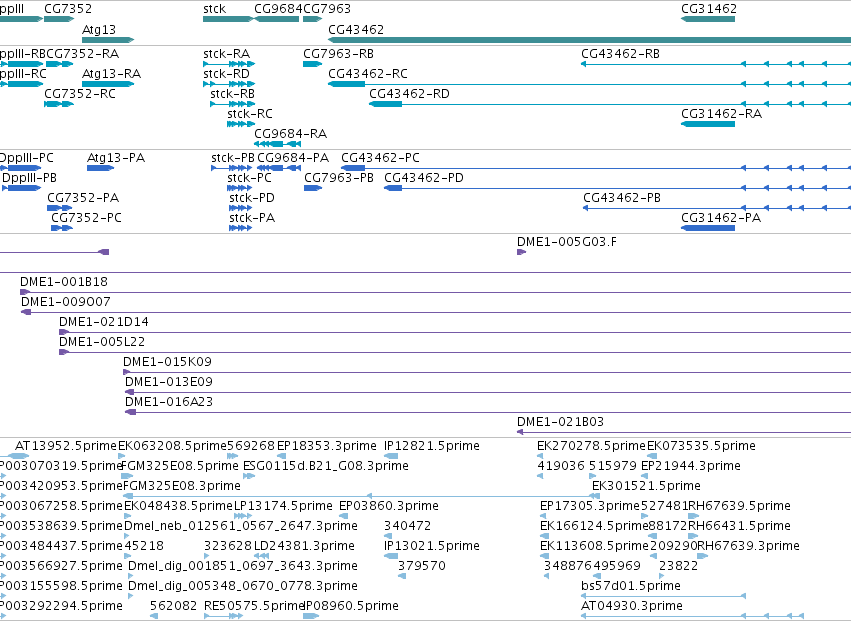The width and height of the screenshot is (851, 621).
Task: Click transcript label CG7352-RA
Action: click(82, 54)
